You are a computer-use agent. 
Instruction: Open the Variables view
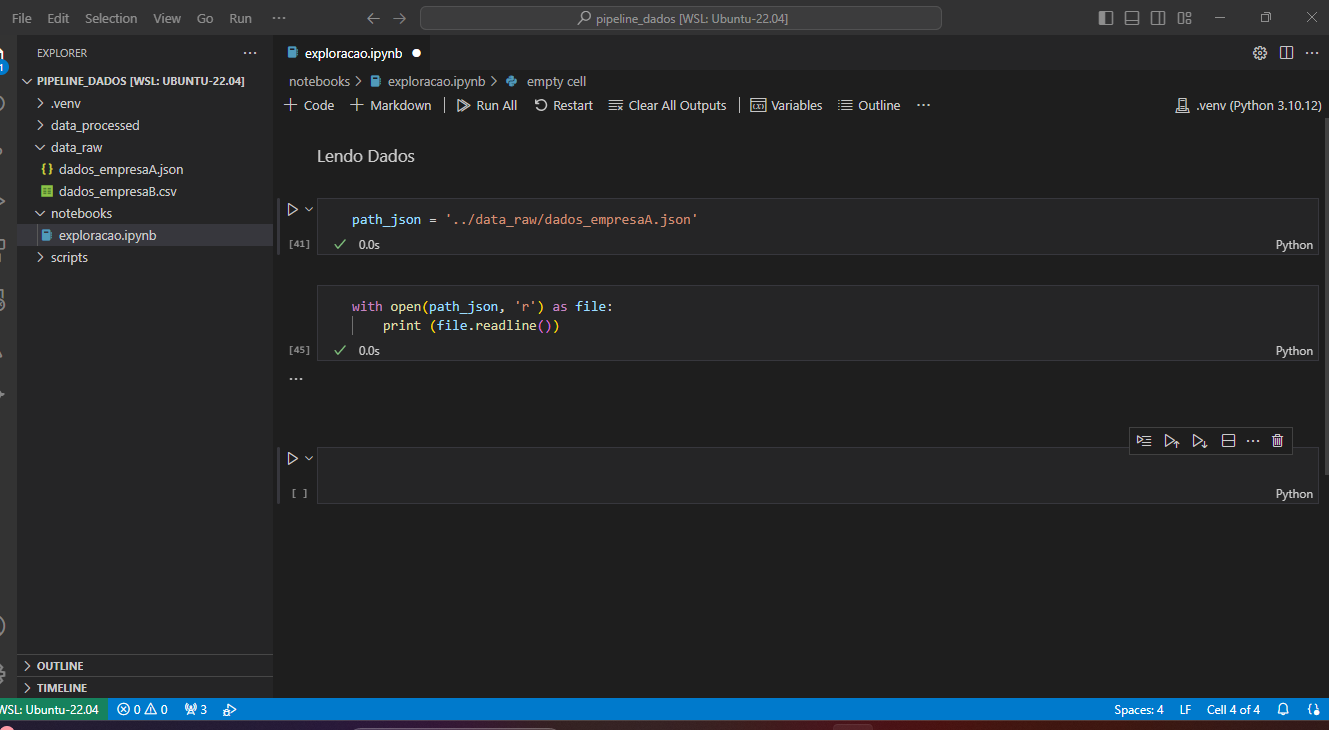tap(786, 105)
